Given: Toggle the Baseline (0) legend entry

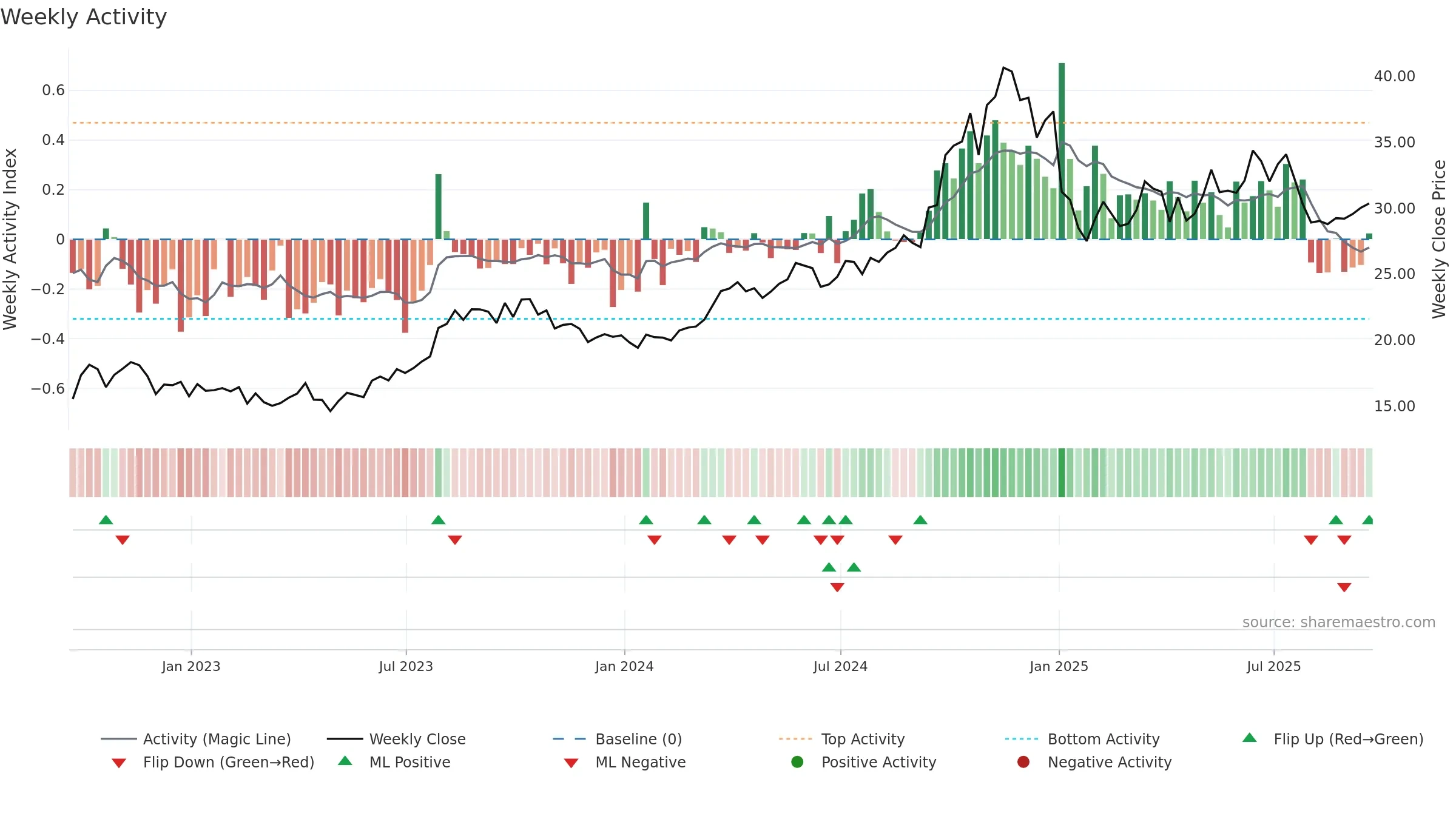Looking at the screenshot, I should [618, 739].
